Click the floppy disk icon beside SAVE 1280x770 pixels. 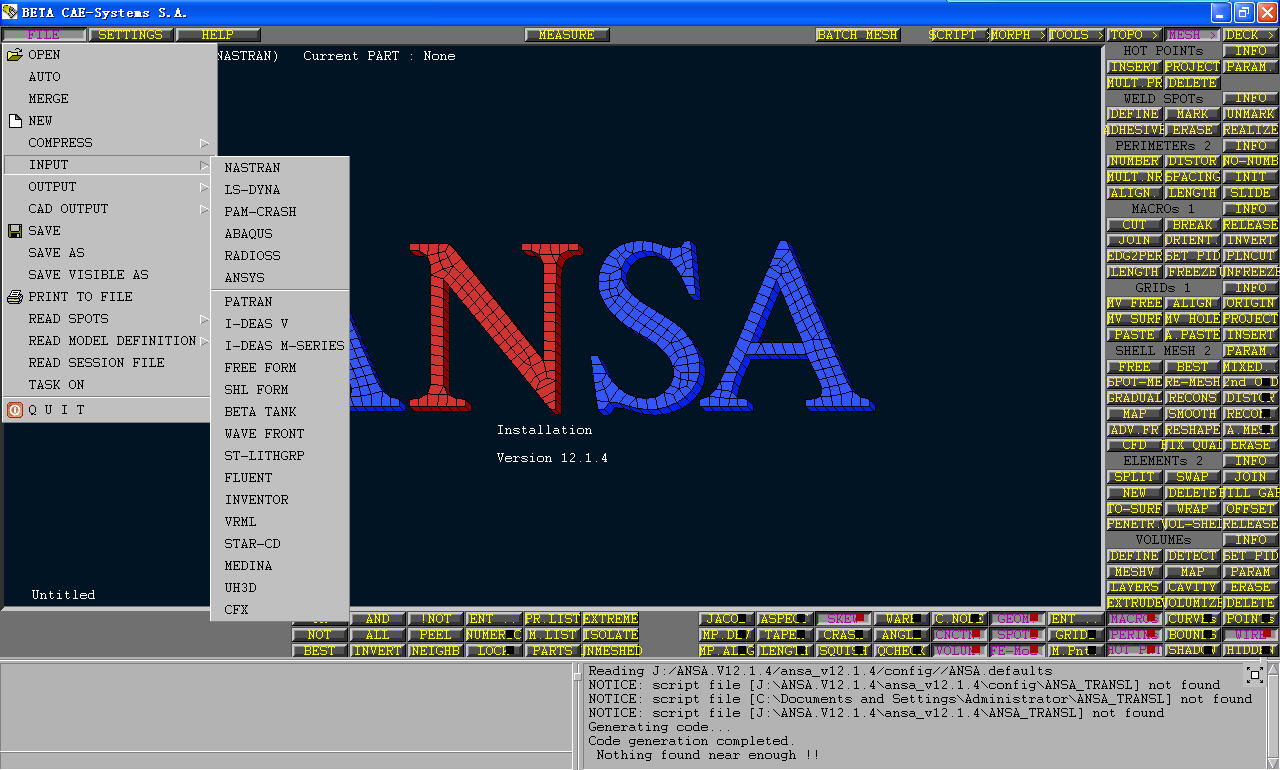pyautogui.click(x=14, y=231)
